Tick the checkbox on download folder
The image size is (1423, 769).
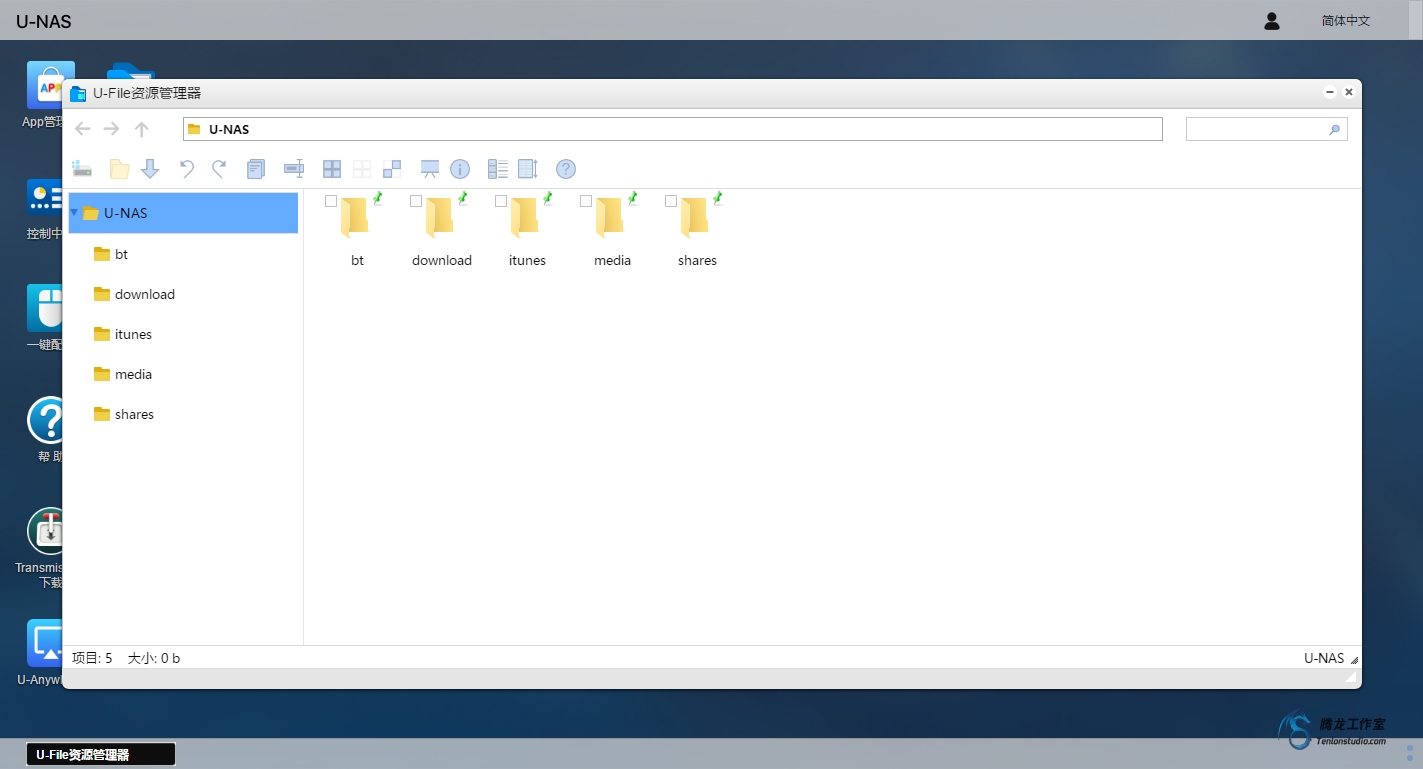click(416, 201)
